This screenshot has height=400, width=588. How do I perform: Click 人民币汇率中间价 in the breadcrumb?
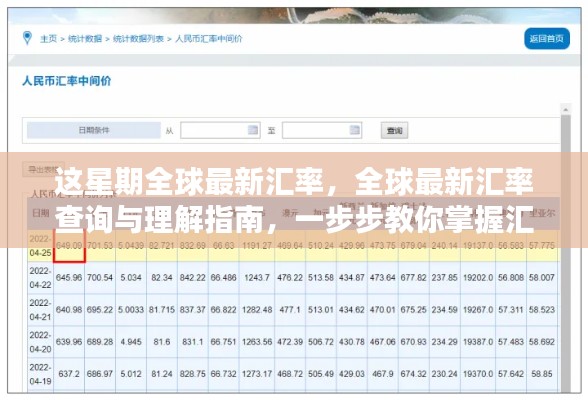click(209, 39)
